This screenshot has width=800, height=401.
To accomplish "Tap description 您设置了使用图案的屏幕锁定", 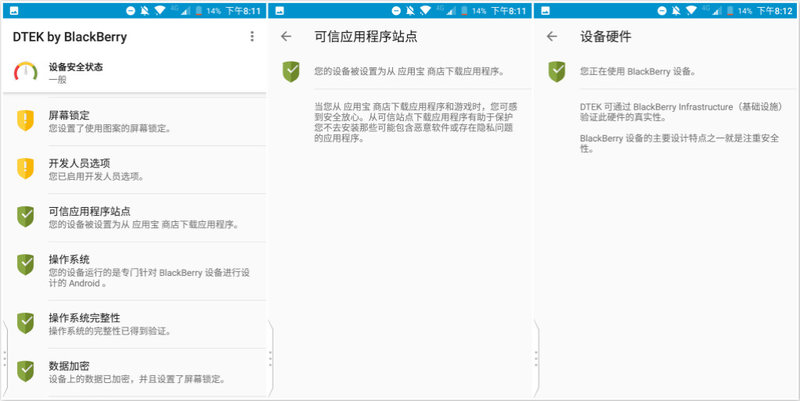I will [x=110, y=129].
